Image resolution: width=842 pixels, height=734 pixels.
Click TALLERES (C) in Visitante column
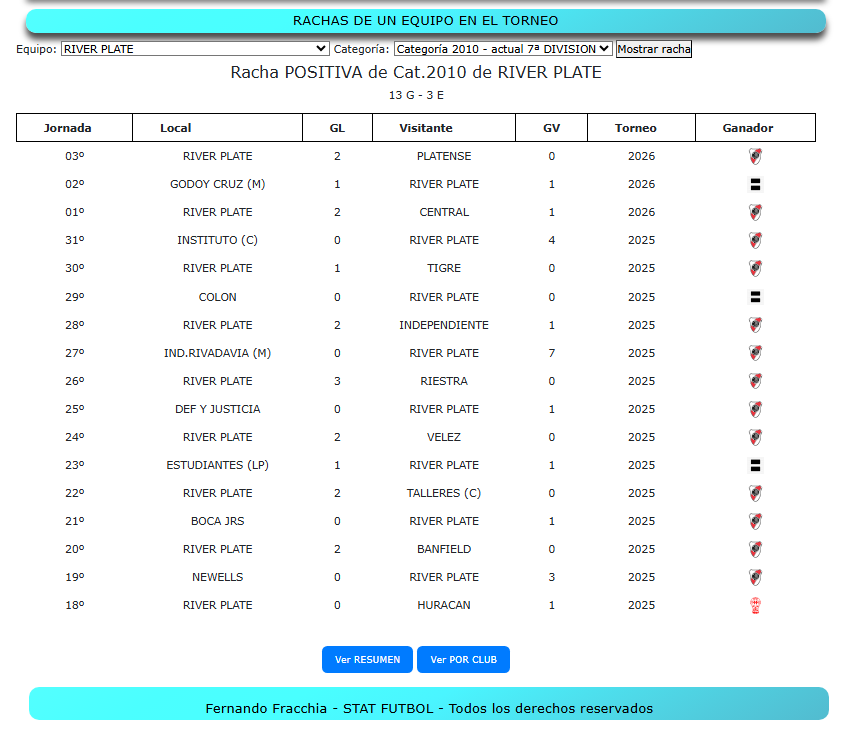pos(444,493)
